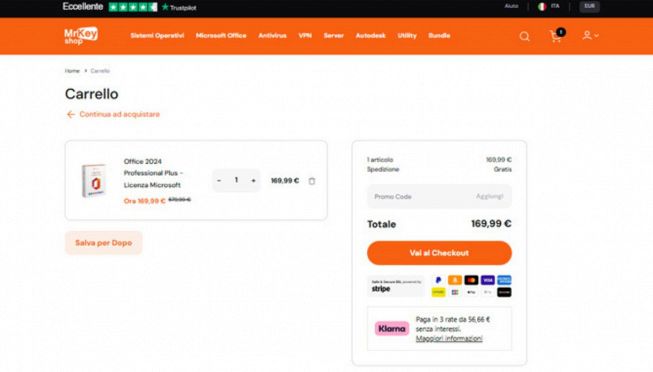Open Microsoft Office menu
Screen dimensions: 653x372
click(x=221, y=35)
